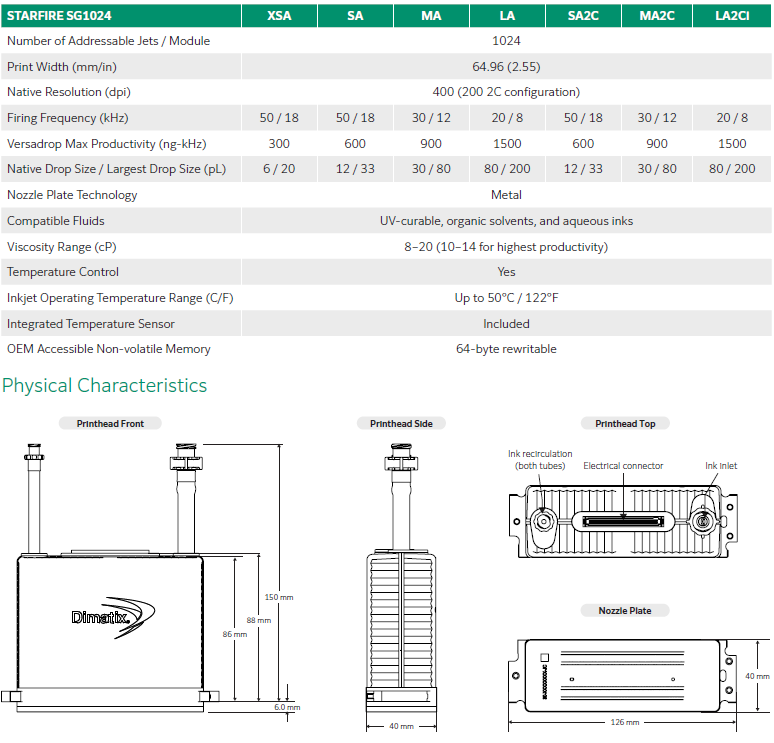
Task: Click the 'Printhead Side' label
Action: point(401,424)
